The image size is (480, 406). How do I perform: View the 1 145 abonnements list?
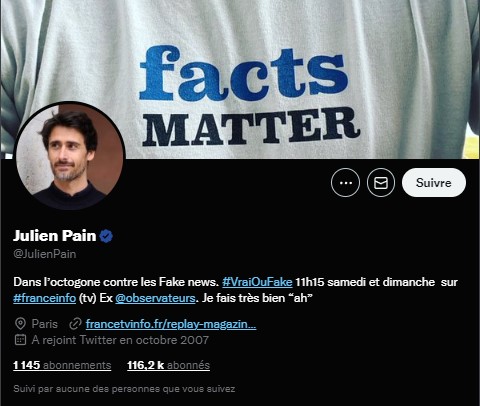[x=62, y=365]
